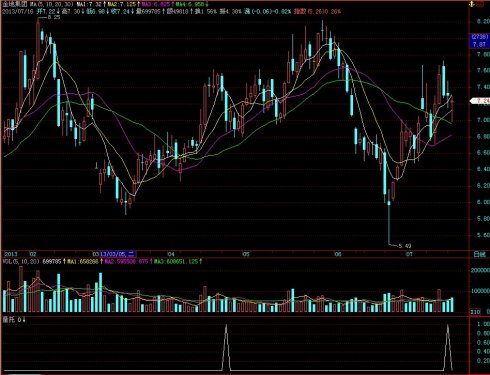
Task: Click the latest 量托 signal spike at right
Action: point(448,347)
